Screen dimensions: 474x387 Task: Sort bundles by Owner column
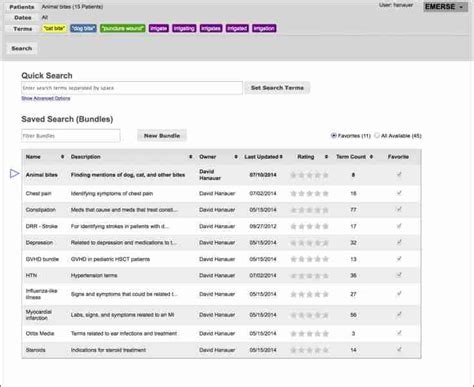click(218, 157)
